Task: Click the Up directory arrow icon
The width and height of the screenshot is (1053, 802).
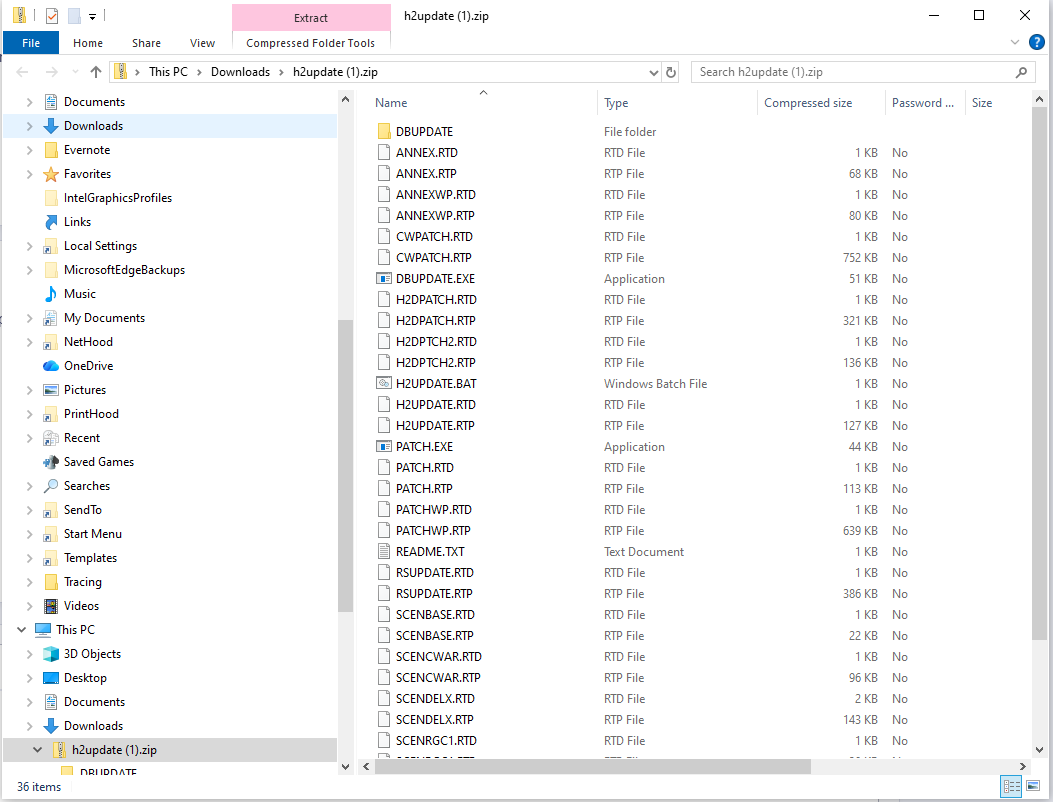Action: point(96,72)
